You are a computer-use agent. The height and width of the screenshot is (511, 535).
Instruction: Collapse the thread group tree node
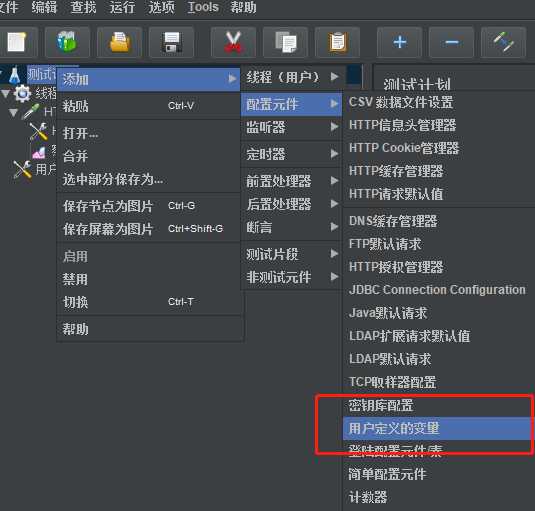pos(5,93)
